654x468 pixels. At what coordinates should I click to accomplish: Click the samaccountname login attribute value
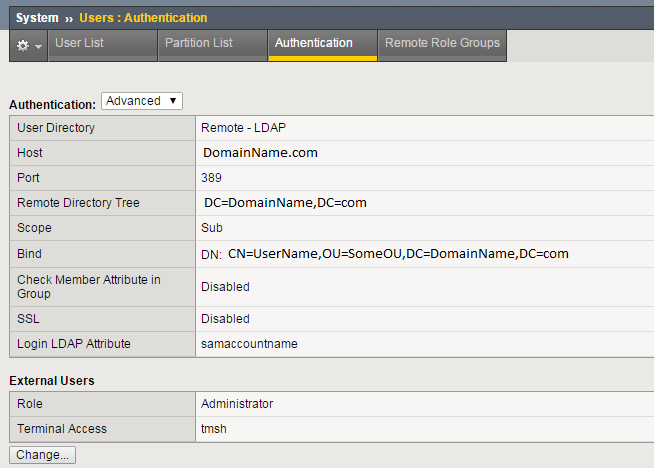249,344
